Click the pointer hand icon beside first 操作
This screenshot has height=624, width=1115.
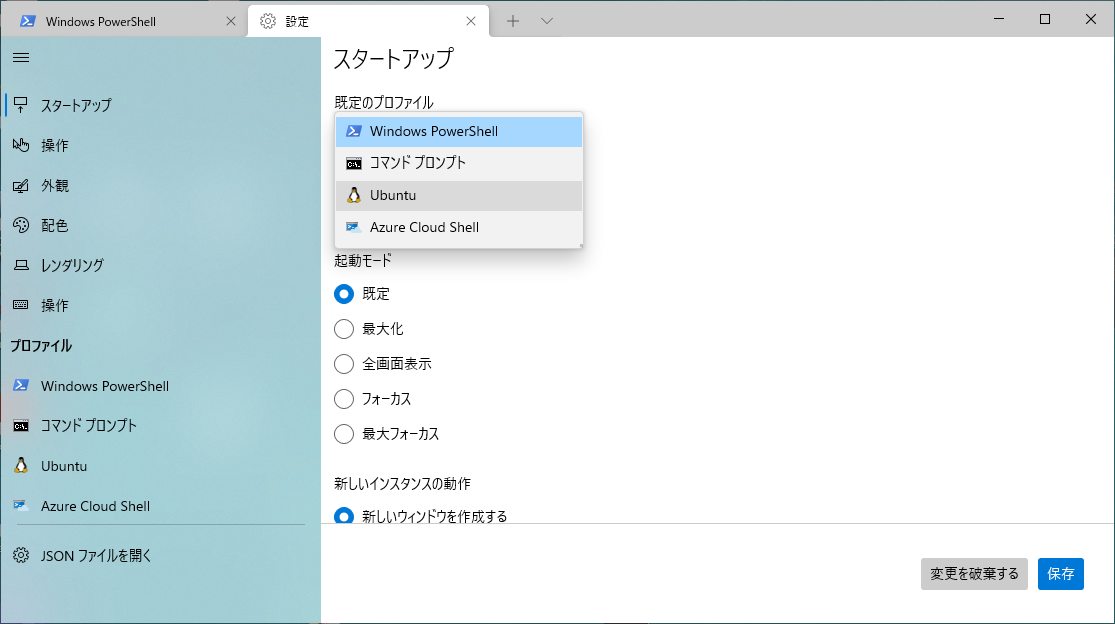tap(21, 145)
